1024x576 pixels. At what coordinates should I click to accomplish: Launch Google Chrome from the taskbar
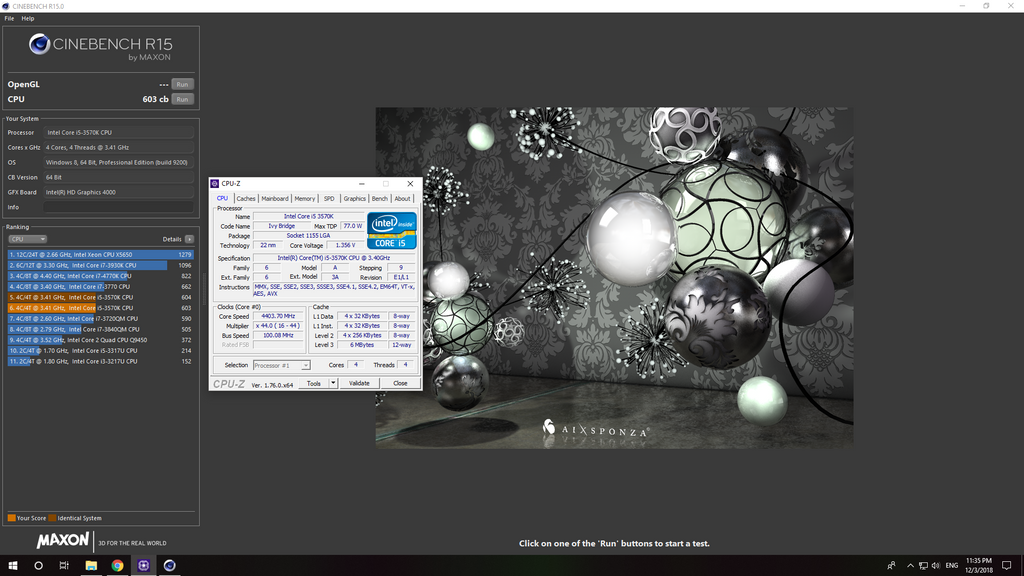click(x=117, y=565)
